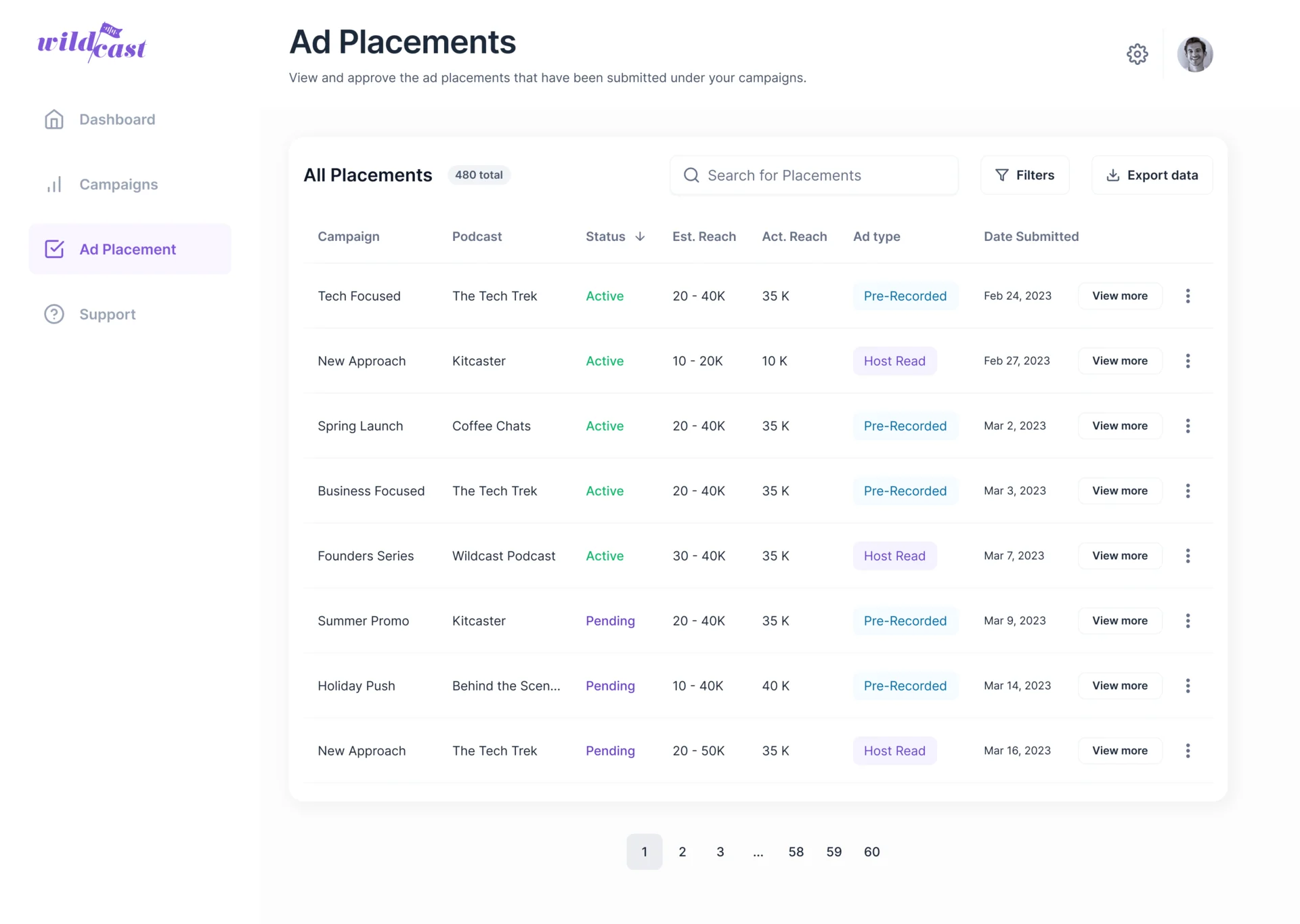
Task: Click Wildcast Podcast cell
Action: [504, 556]
